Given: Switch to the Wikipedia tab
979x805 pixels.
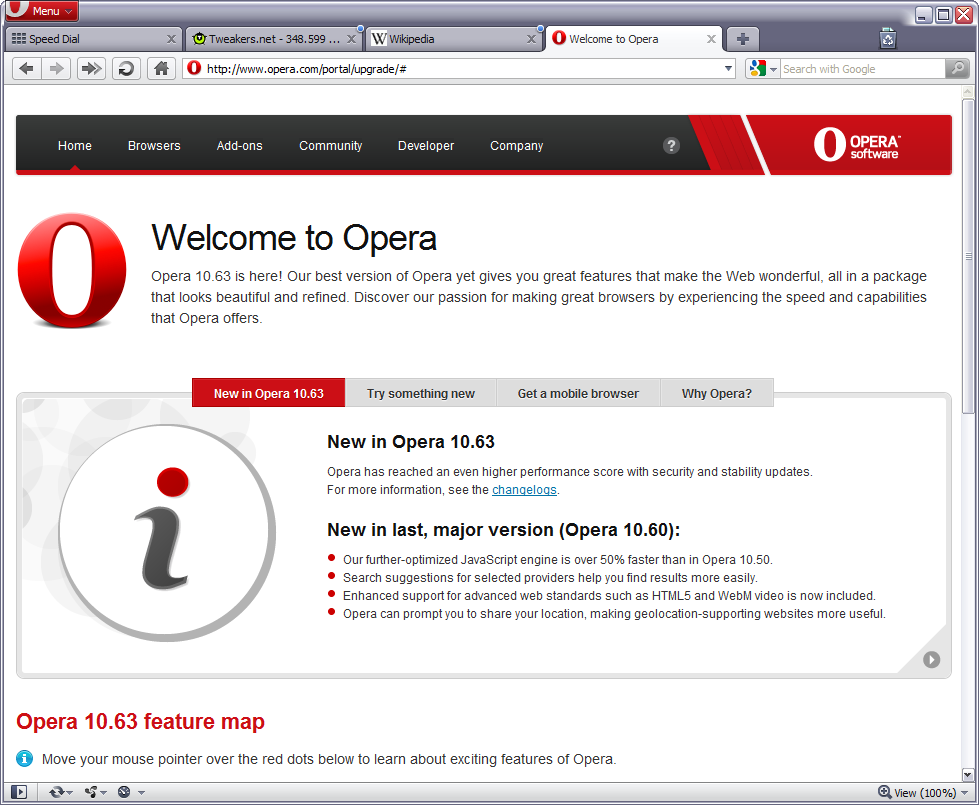Looking at the screenshot, I should click(x=453, y=39).
